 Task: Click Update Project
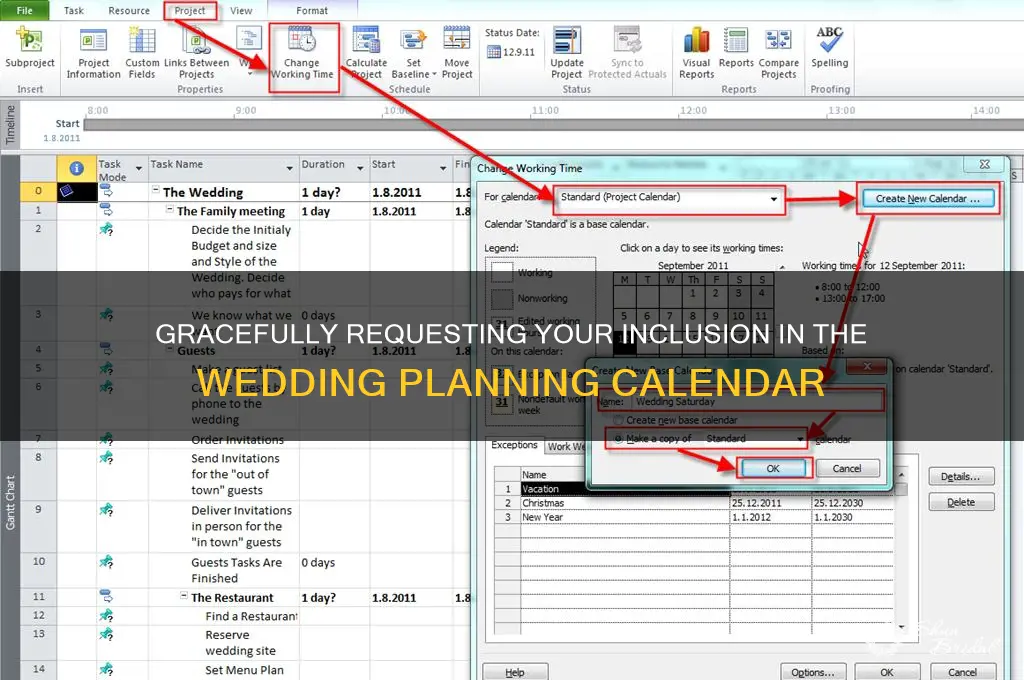point(566,54)
